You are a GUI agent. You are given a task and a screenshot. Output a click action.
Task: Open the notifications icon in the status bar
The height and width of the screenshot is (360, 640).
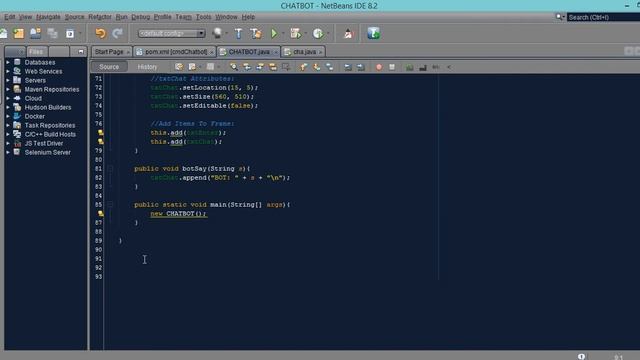581,356
